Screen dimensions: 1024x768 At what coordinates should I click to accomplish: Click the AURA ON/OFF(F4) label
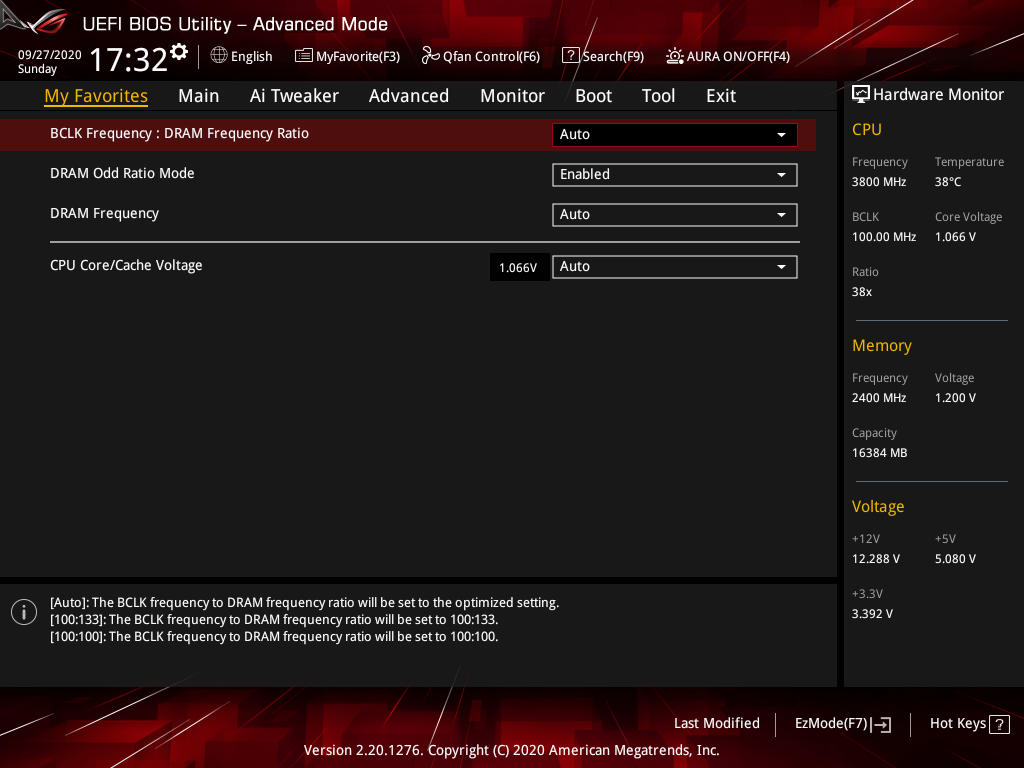[738, 57]
